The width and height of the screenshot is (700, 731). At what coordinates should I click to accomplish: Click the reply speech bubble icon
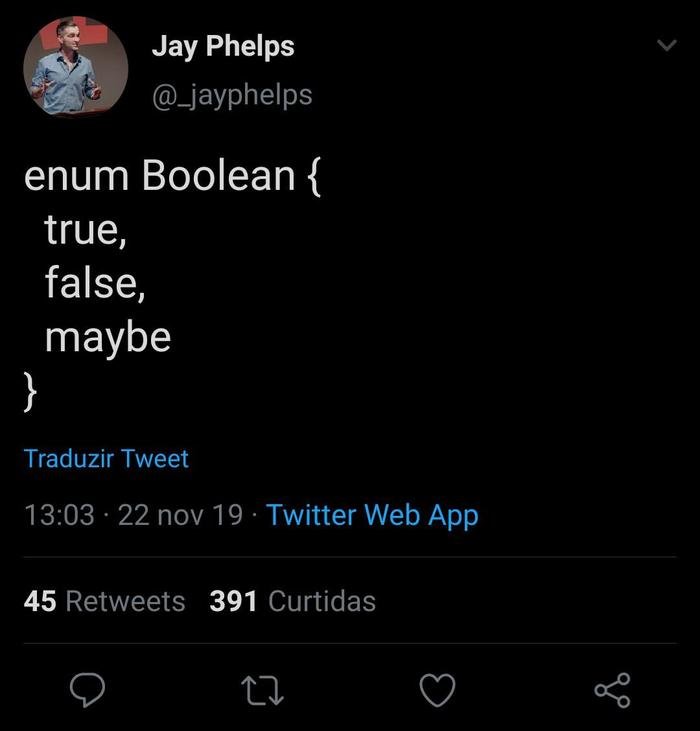coord(89,689)
